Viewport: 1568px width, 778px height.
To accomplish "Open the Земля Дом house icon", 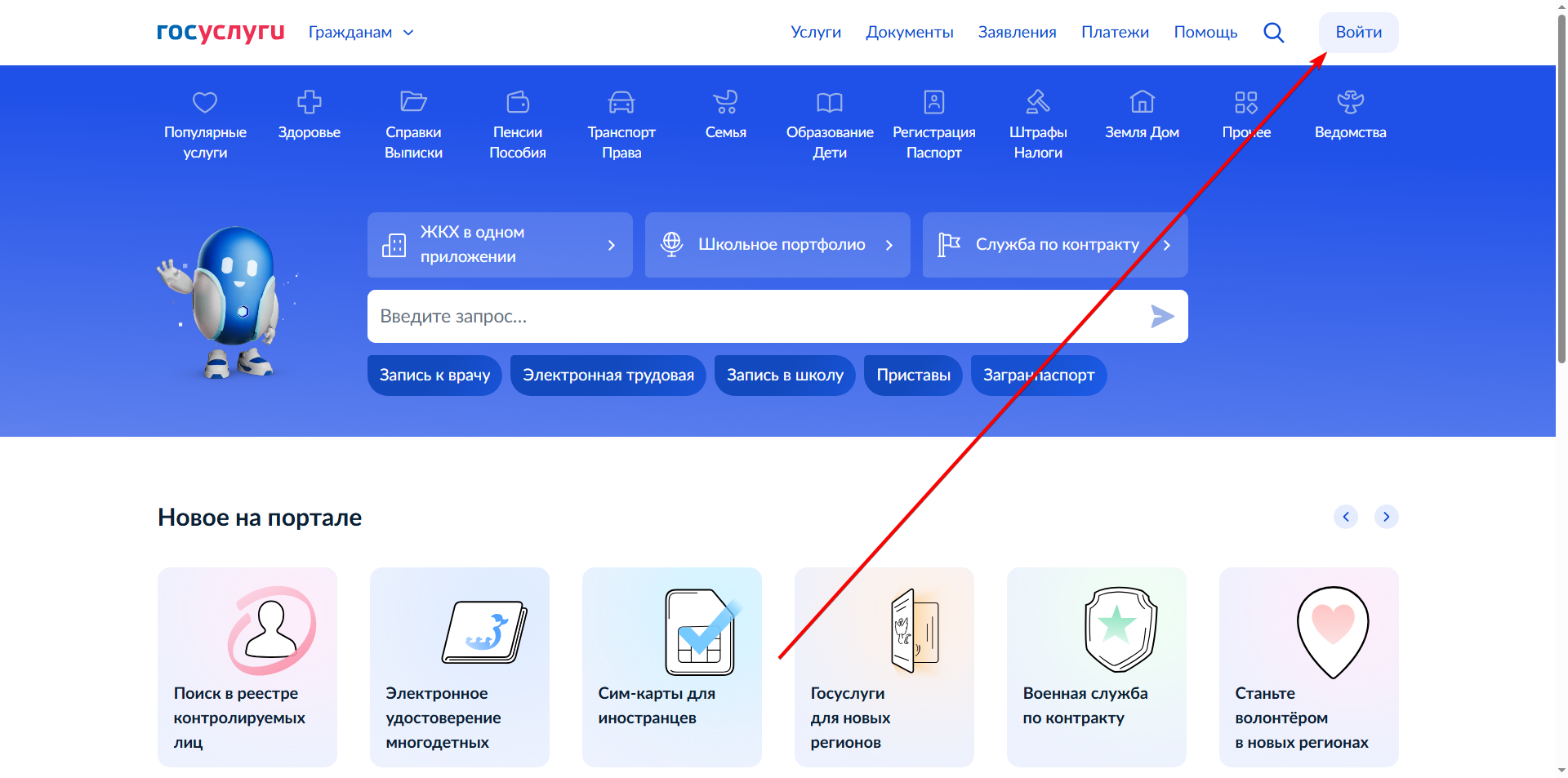I will tap(1143, 102).
